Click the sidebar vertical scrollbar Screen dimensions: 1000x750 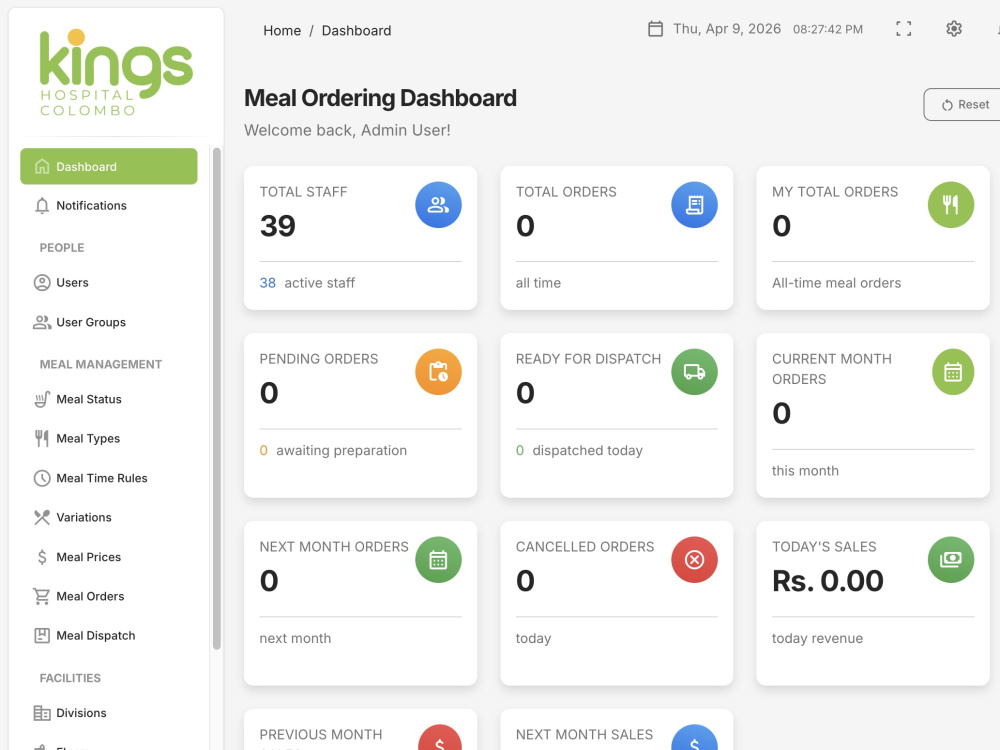click(x=217, y=399)
